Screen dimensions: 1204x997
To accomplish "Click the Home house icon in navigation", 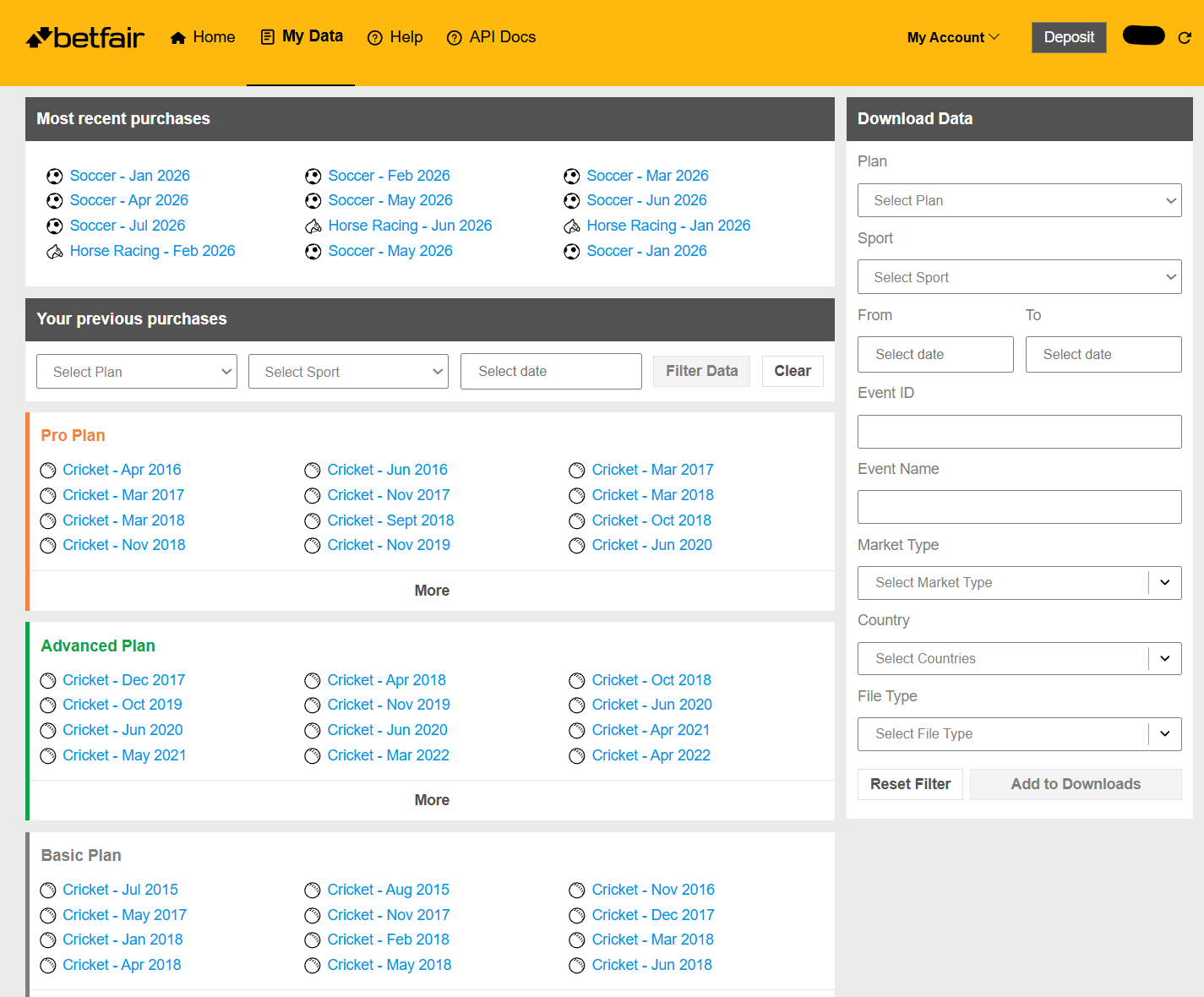I will point(178,37).
